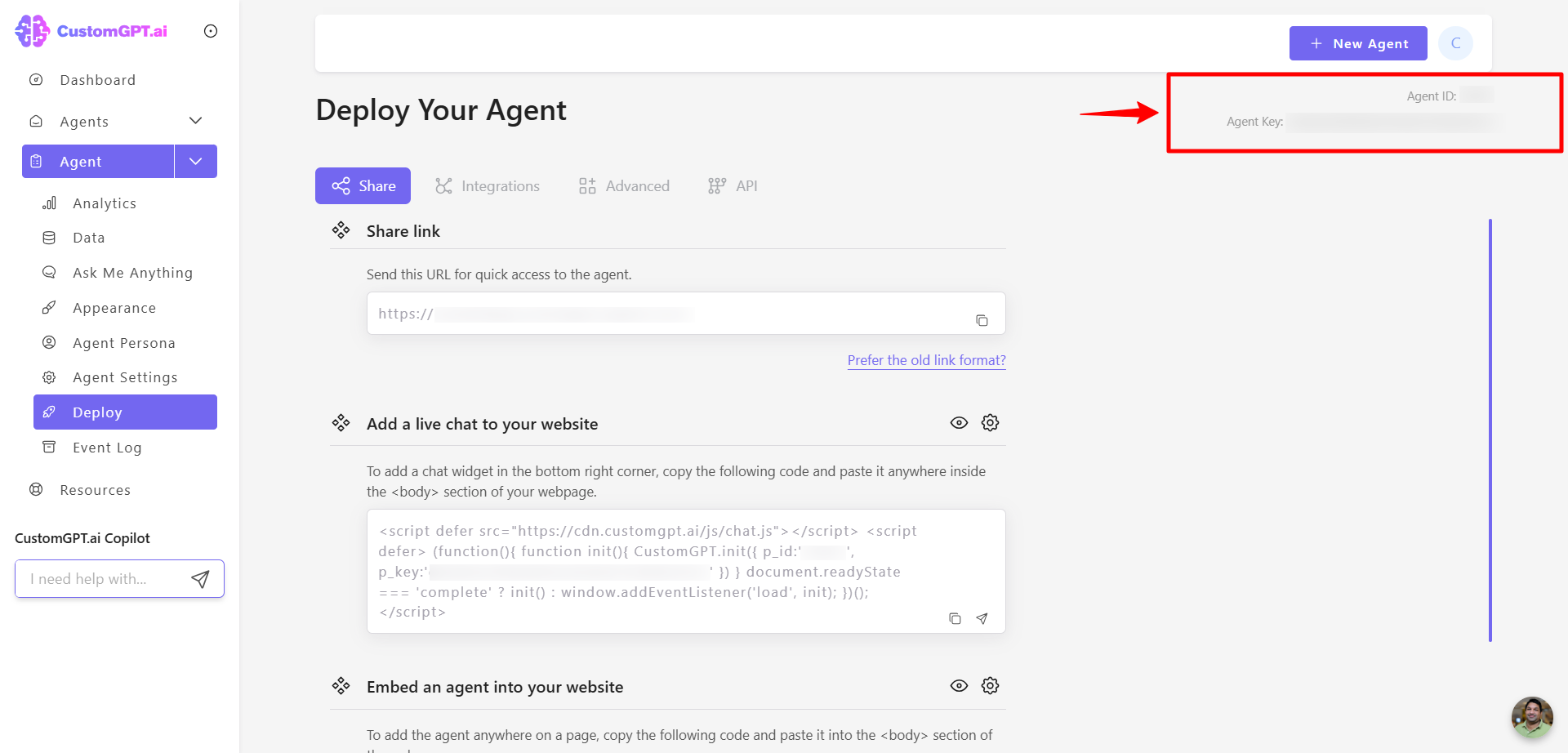This screenshot has height=753, width=1568.
Task: Click the Data database icon
Action: coord(49,238)
